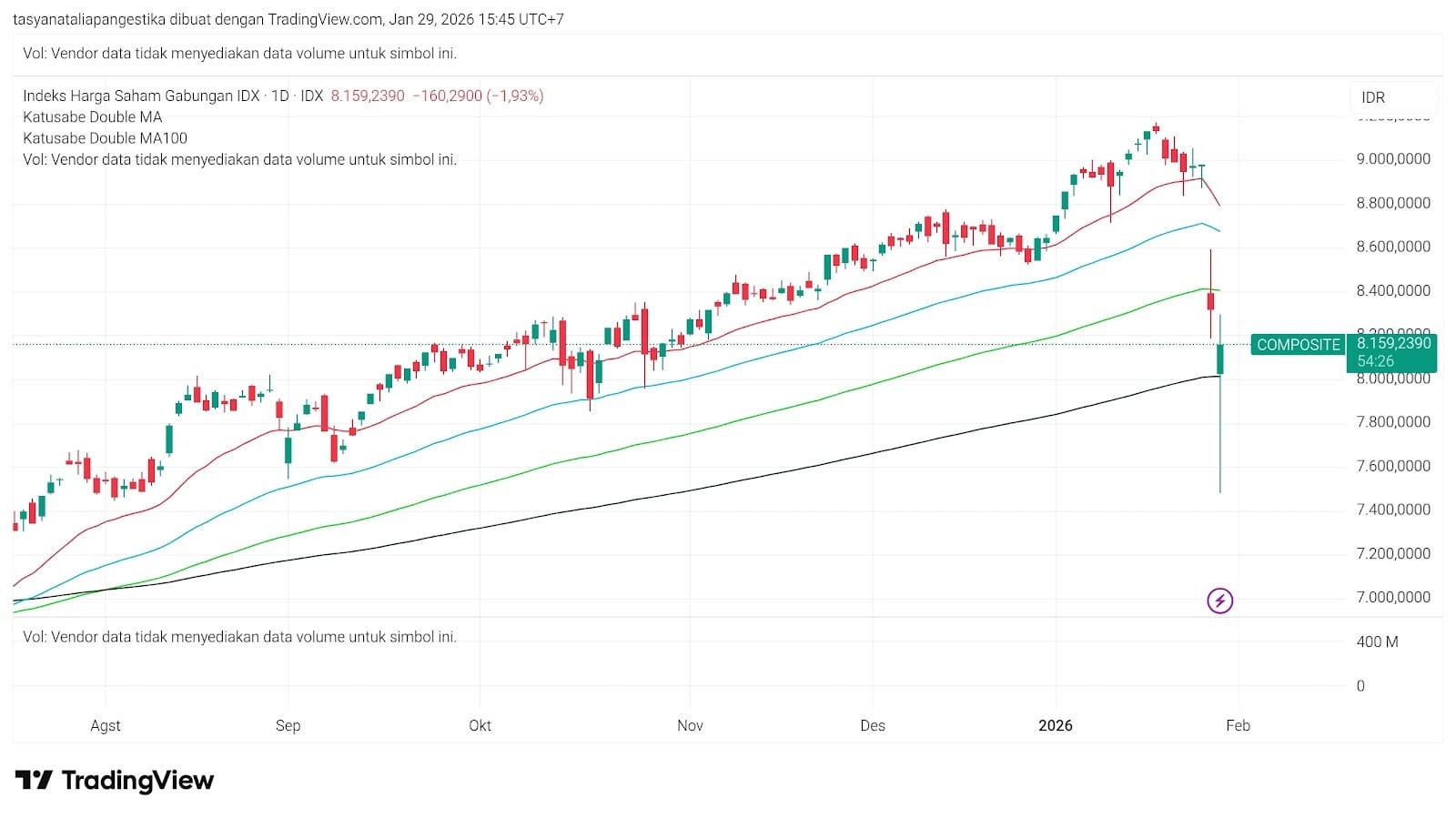Click the 400 M volume scale label
Image resolution: width=1456 pixels, height=818 pixels.
point(1377,642)
